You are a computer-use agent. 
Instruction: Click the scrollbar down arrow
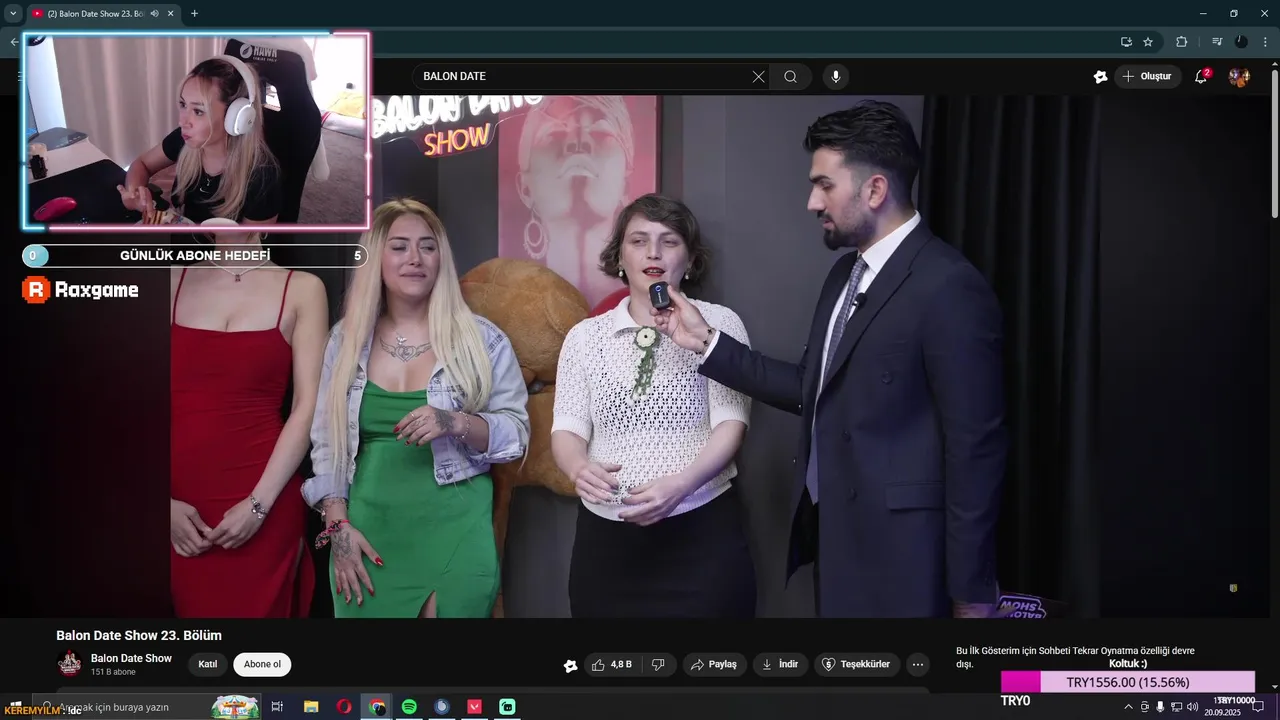(x=1274, y=688)
